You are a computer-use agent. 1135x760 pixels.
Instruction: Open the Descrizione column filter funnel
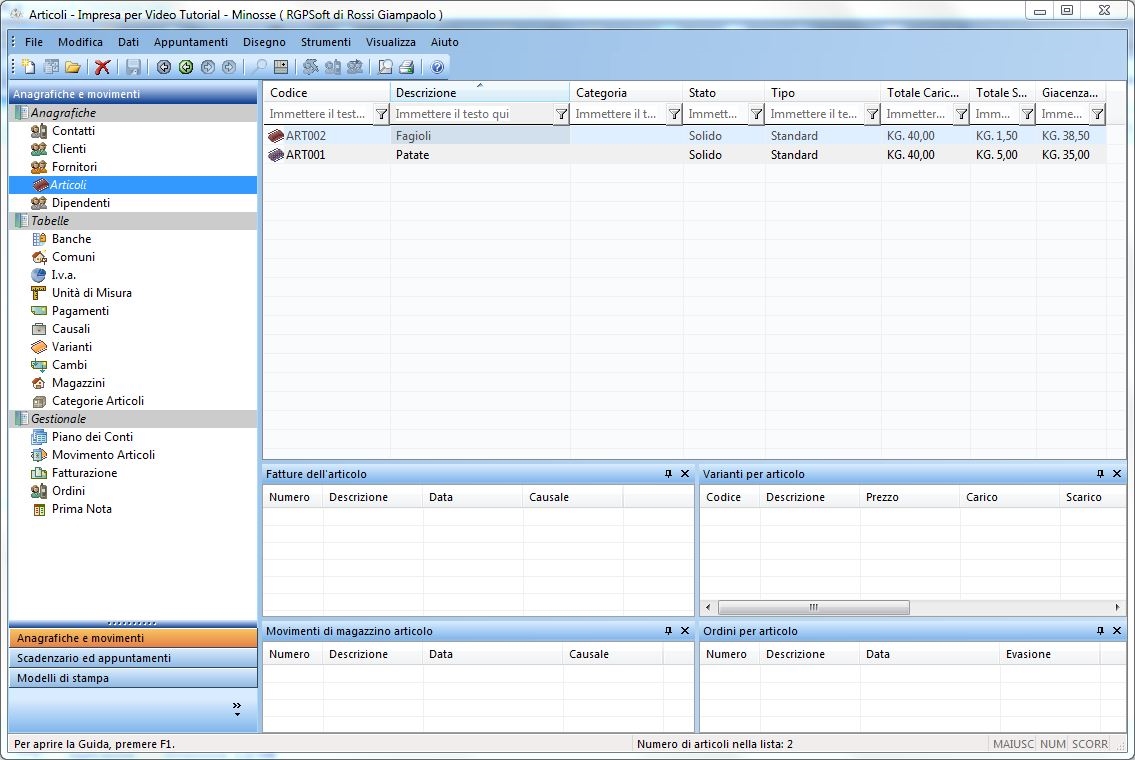[x=561, y=114]
